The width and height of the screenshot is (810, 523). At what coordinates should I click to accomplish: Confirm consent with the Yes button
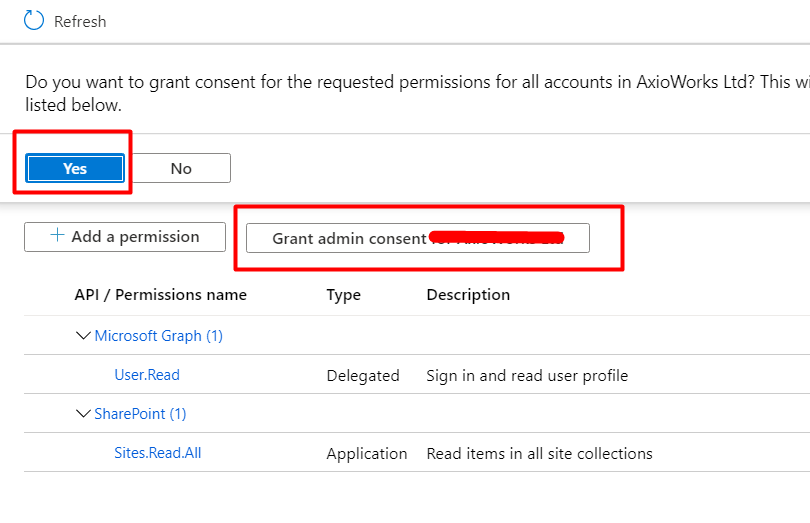tap(75, 168)
